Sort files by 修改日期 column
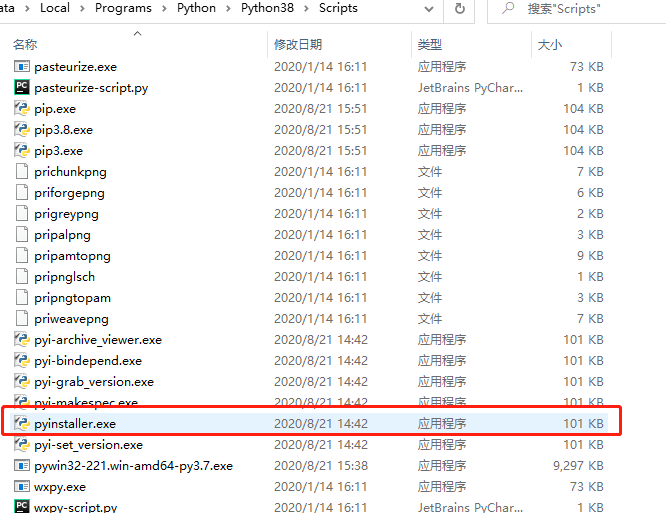The height and width of the screenshot is (513, 666). (x=298, y=44)
